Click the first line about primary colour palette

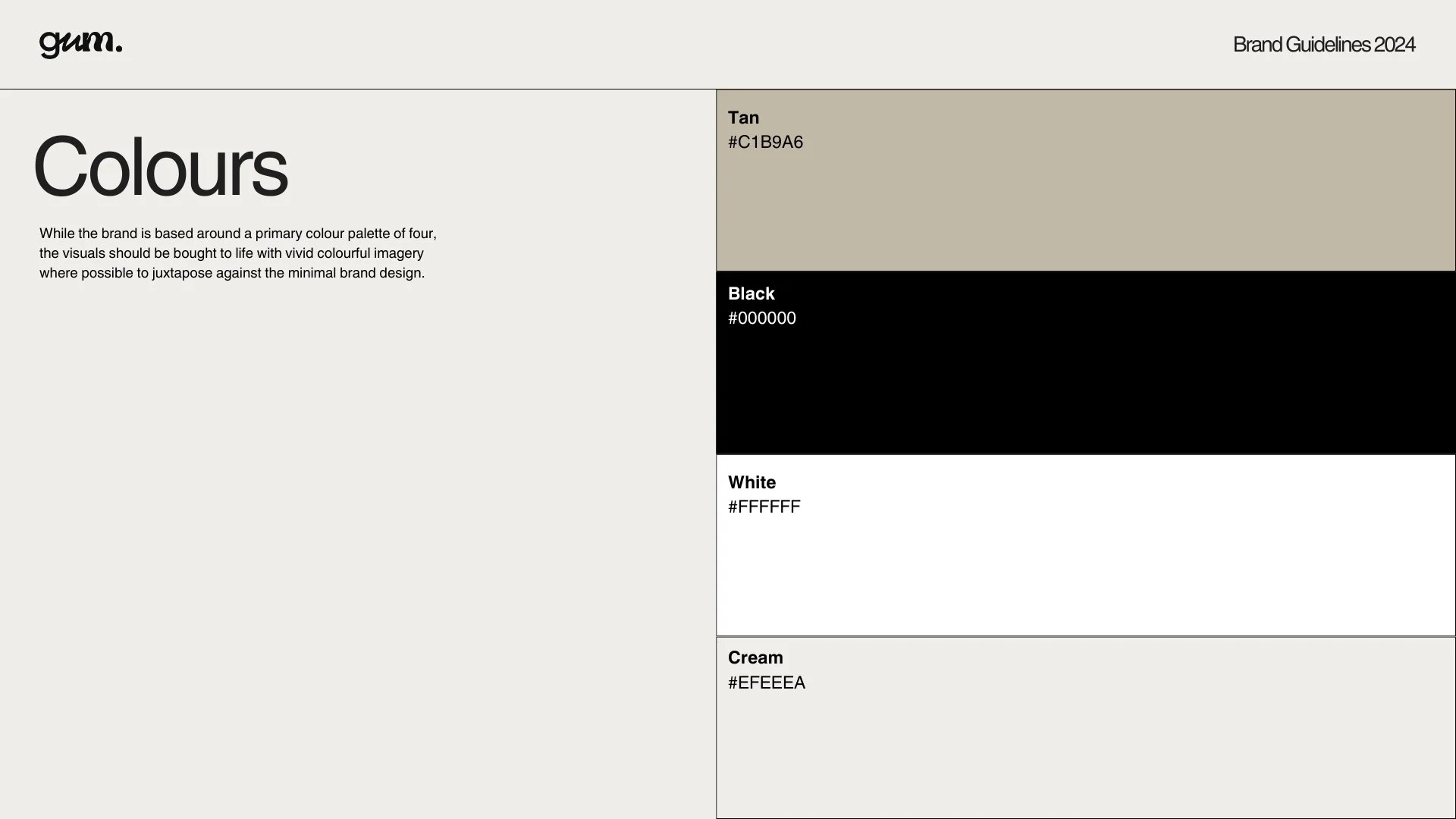[238, 234]
